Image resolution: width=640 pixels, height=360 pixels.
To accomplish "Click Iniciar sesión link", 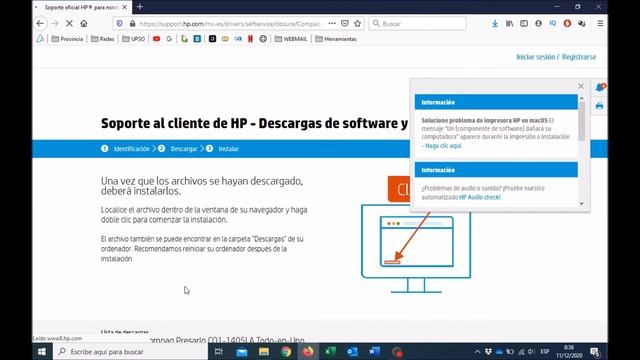I will (x=536, y=57).
